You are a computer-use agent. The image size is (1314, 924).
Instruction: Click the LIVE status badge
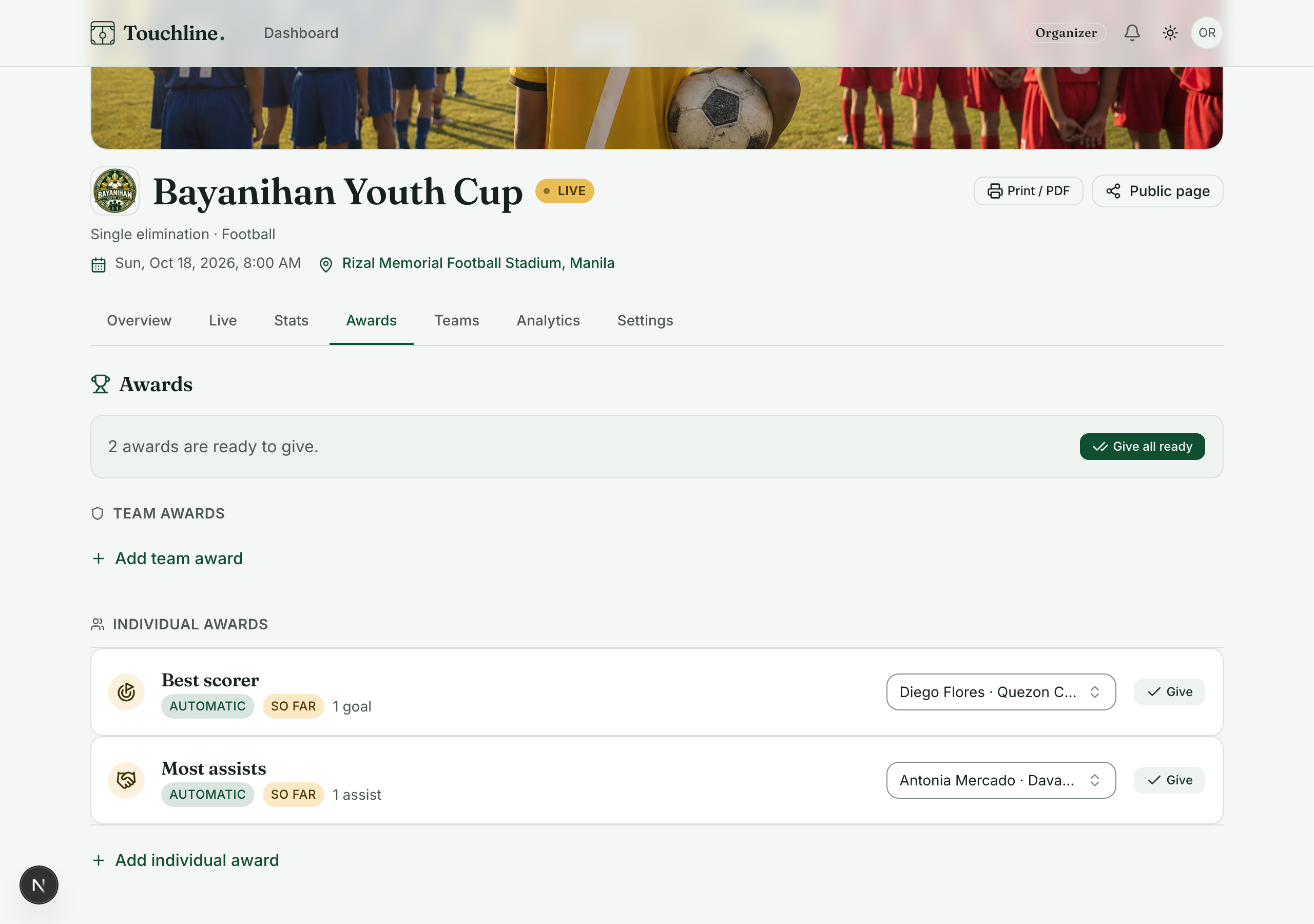click(x=564, y=190)
